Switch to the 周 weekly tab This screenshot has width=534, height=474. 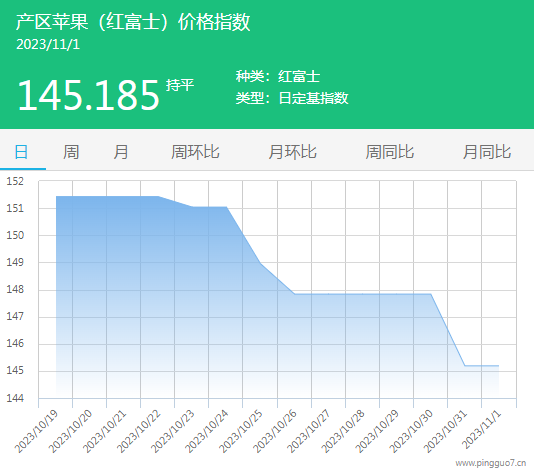coord(71,152)
